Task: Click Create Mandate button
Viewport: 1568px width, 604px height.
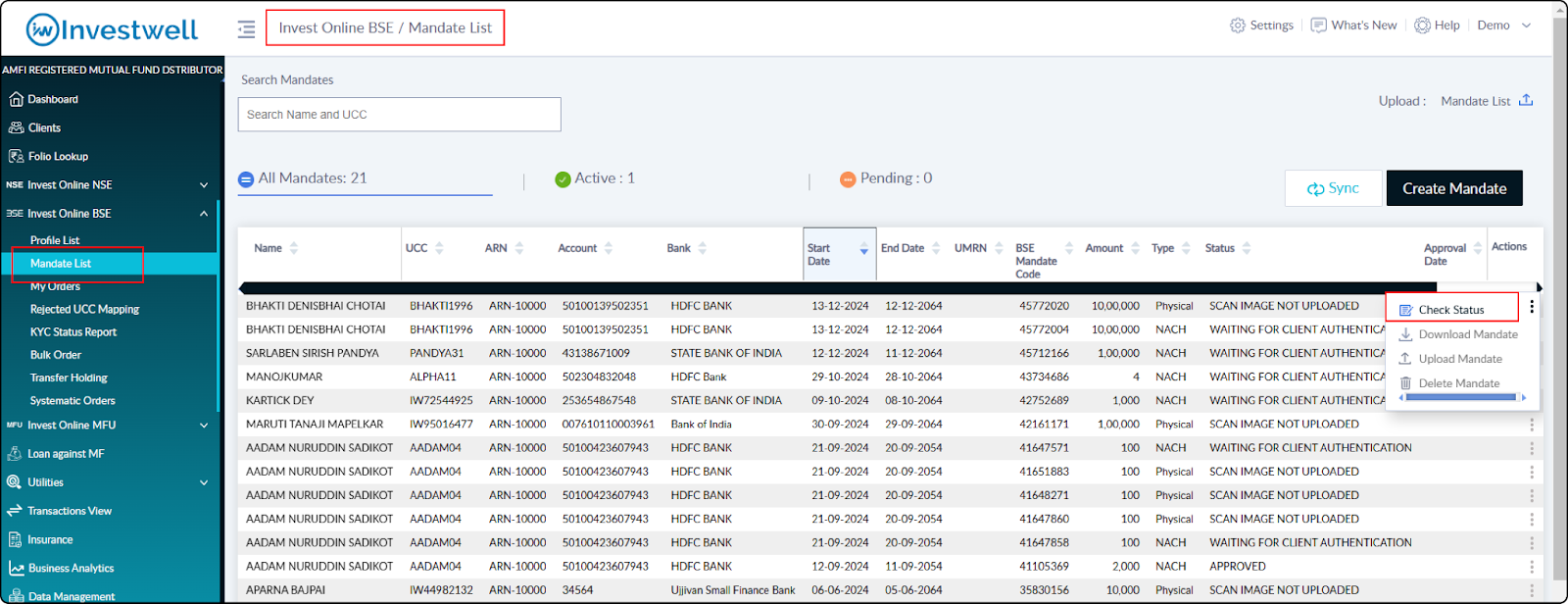Action: (x=1454, y=188)
